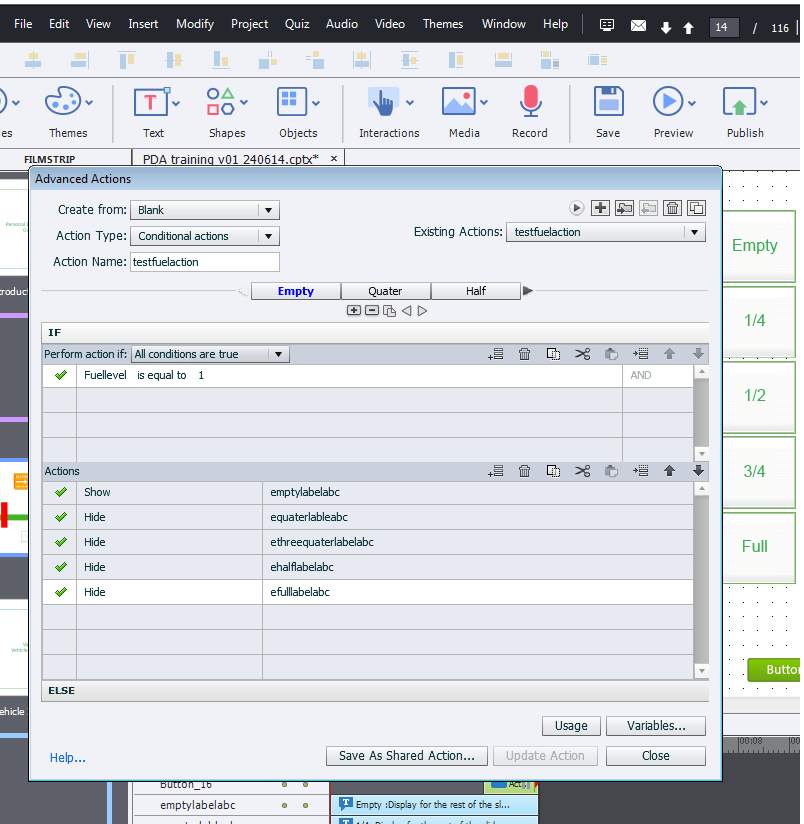This screenshot has height=824, width=804.
Task: Click the actions list scroll down arrow
Action: [701, 671]
